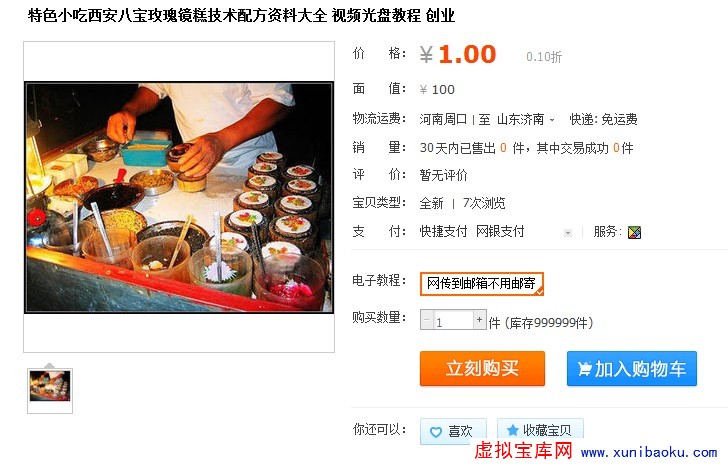Click the 加入购物车 add to cart button

point(632,369)
